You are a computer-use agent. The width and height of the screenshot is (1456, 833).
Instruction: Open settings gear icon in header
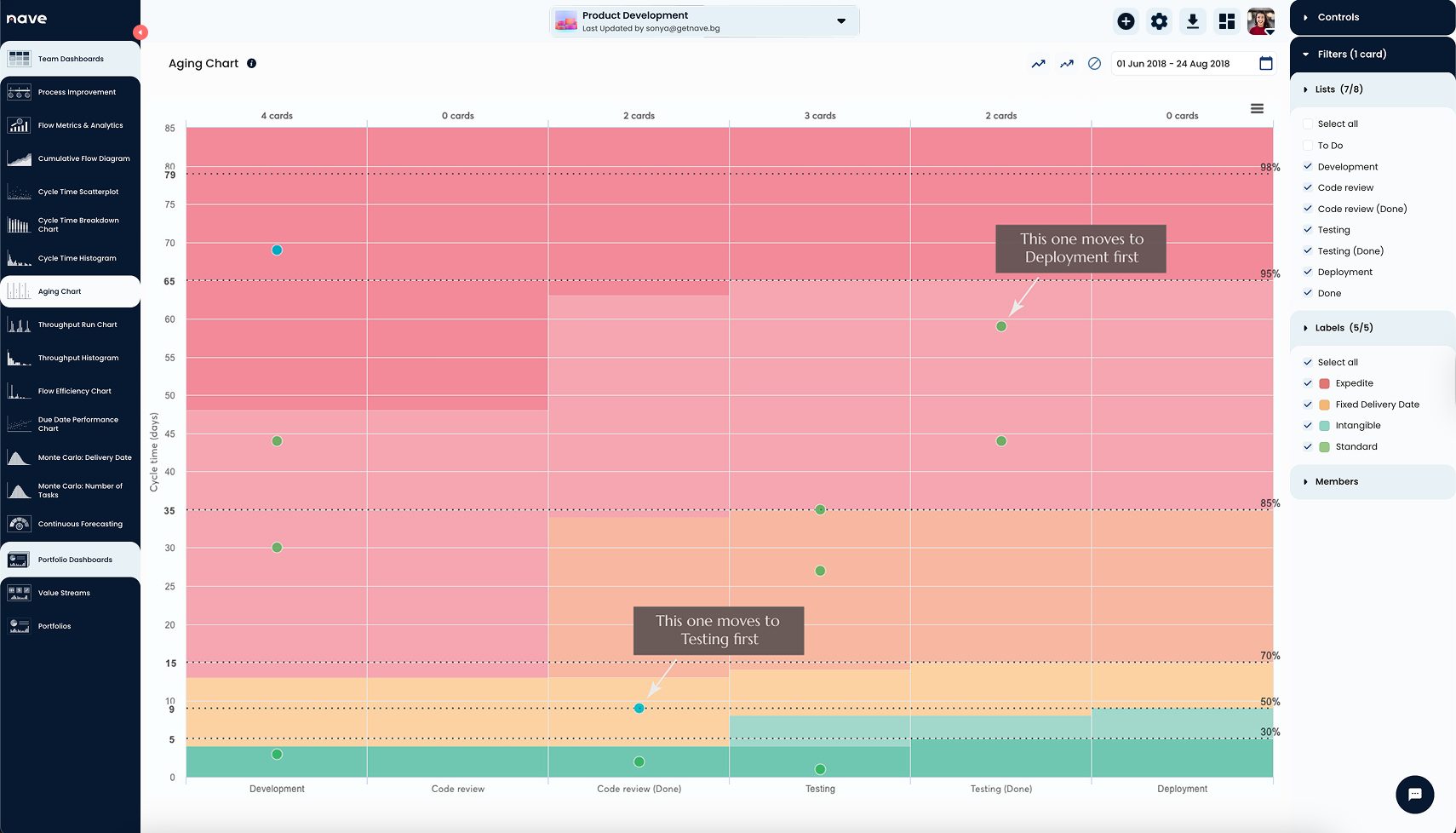1159,21
